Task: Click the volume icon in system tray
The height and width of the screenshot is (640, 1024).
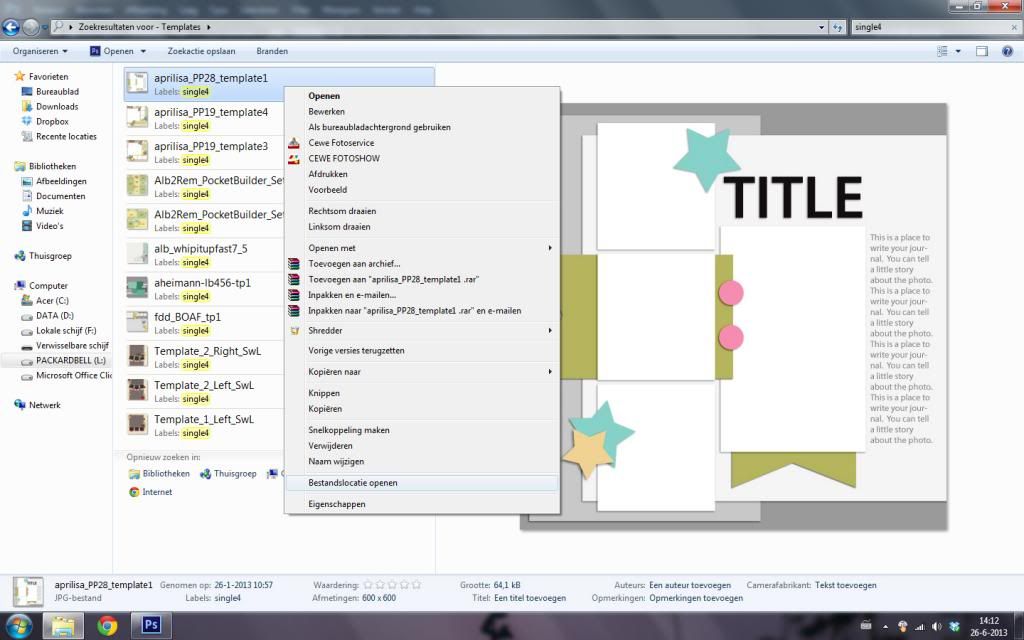Action: point(936,626)
